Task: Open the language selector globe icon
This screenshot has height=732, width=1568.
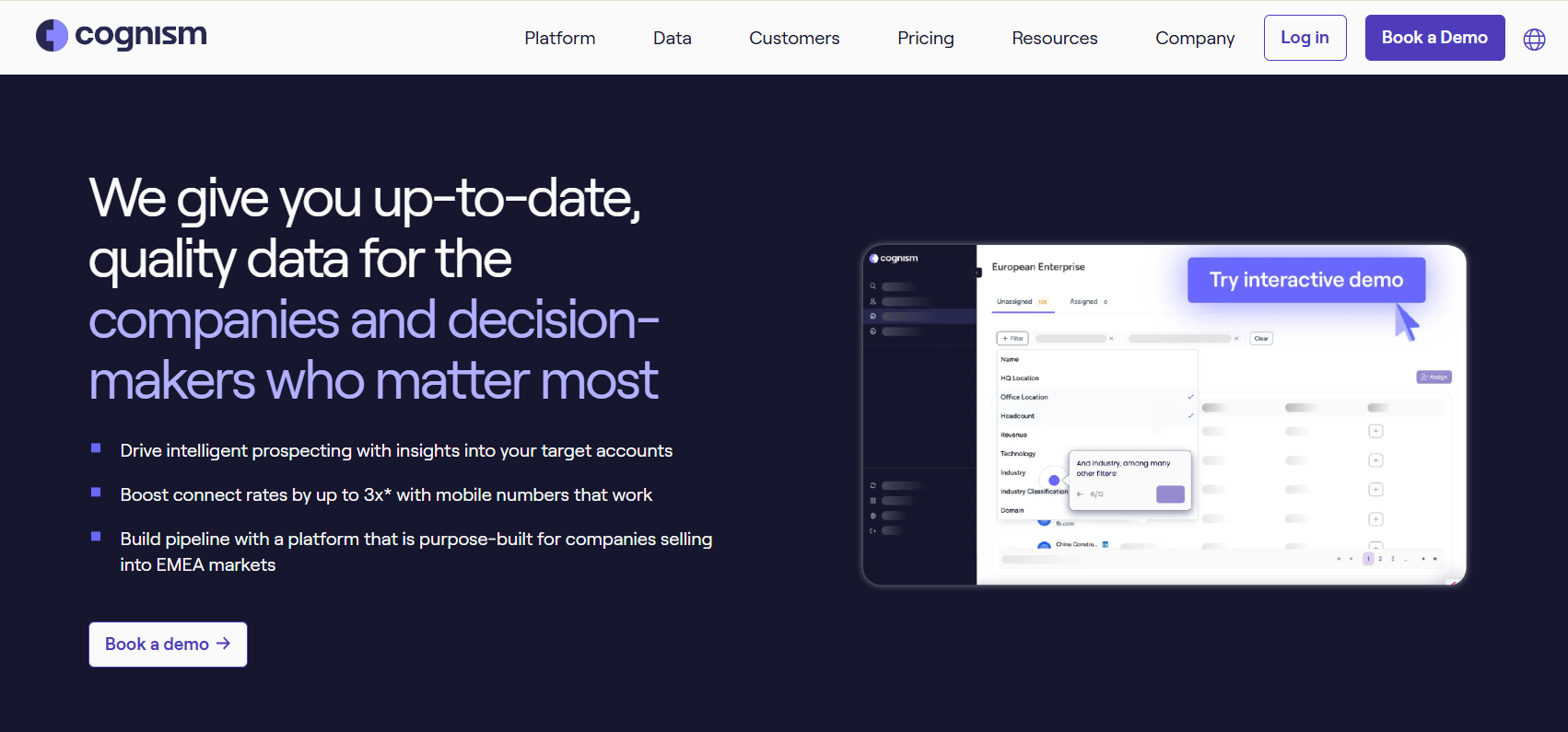Action: pos(1534,39)
